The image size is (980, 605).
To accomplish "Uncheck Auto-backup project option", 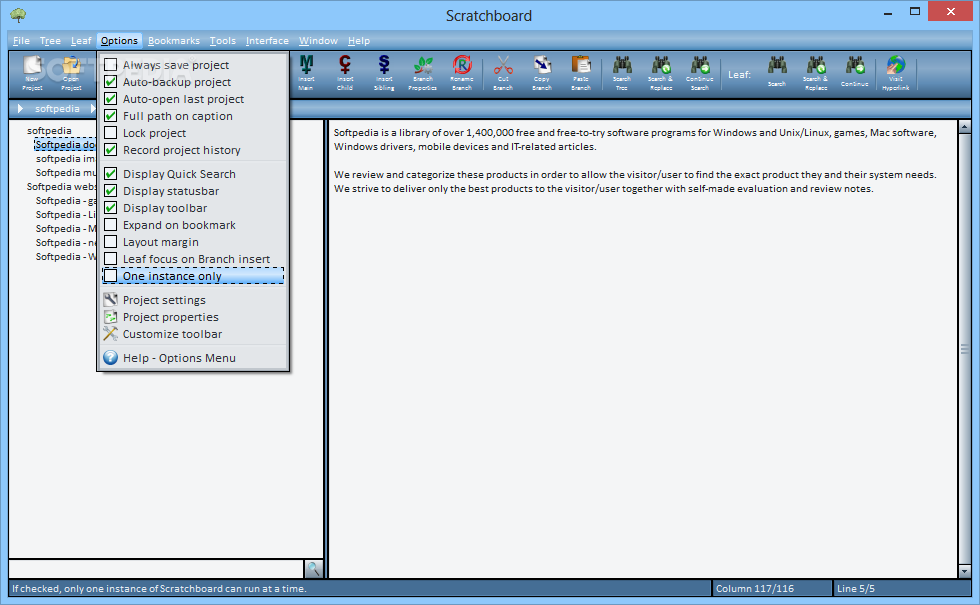I will (x=111, y=82).
